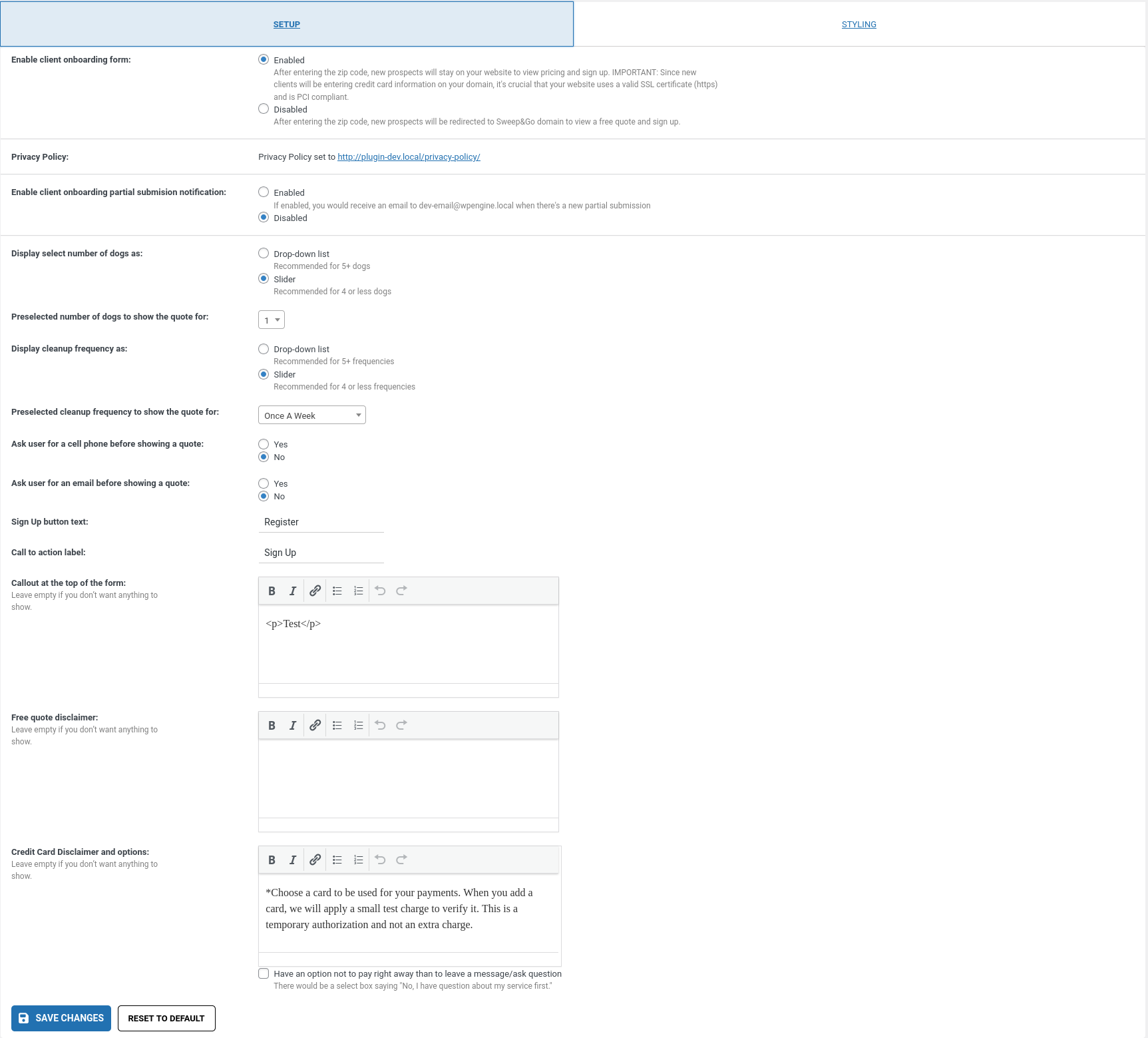1148x1038 pixels.
Task: Insert link in Credit Card Disclaimer editor
Action: click(x=315, y=860)
